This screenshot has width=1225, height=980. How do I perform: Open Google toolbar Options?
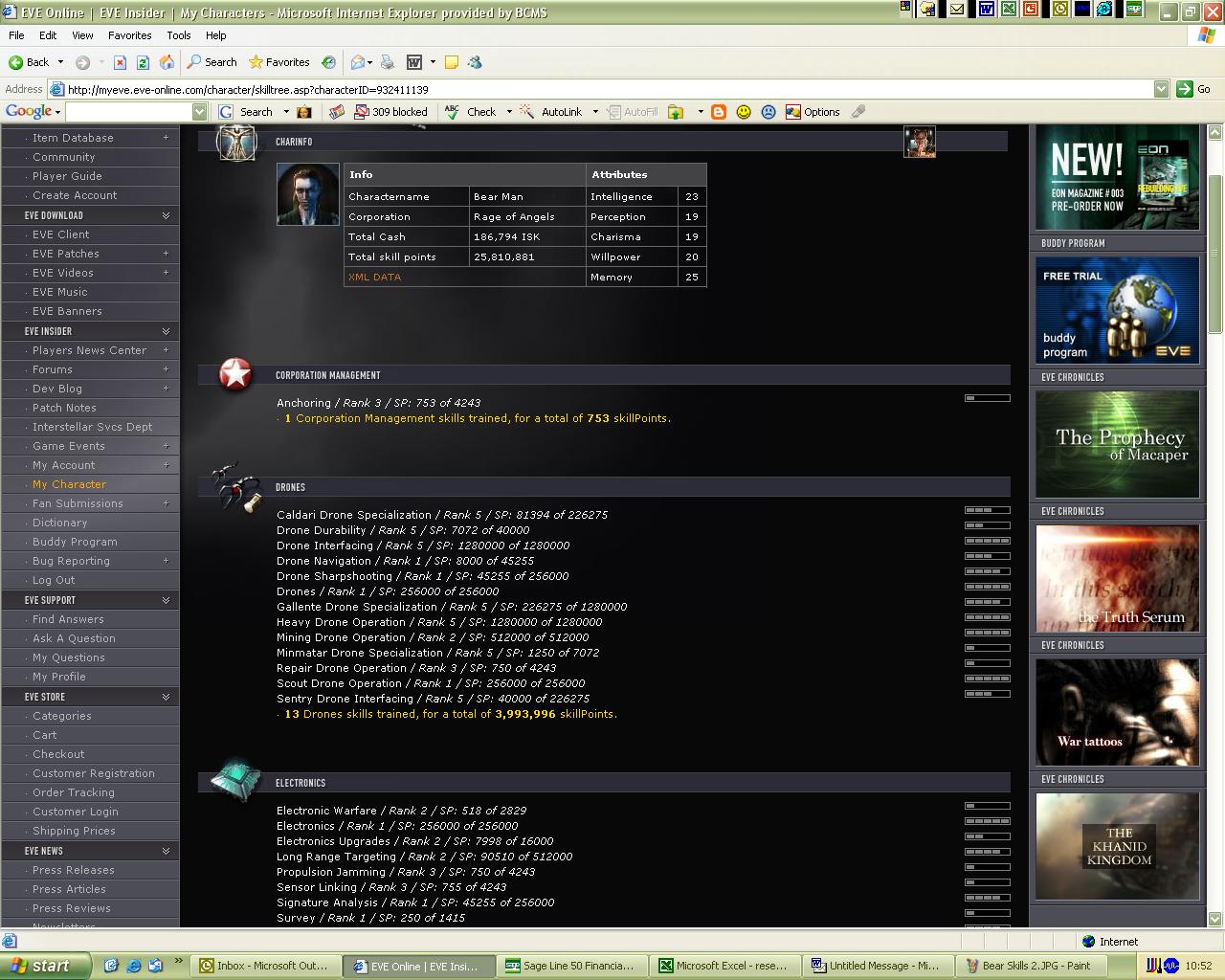(813, 112)
